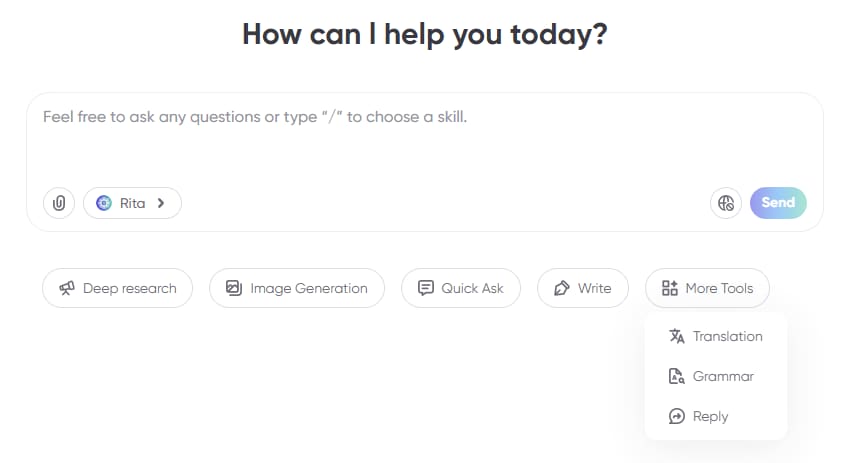This screenshot has width=845, height=463.
Task: Click the picture icon in Image Generation
Action: [234, 288]
